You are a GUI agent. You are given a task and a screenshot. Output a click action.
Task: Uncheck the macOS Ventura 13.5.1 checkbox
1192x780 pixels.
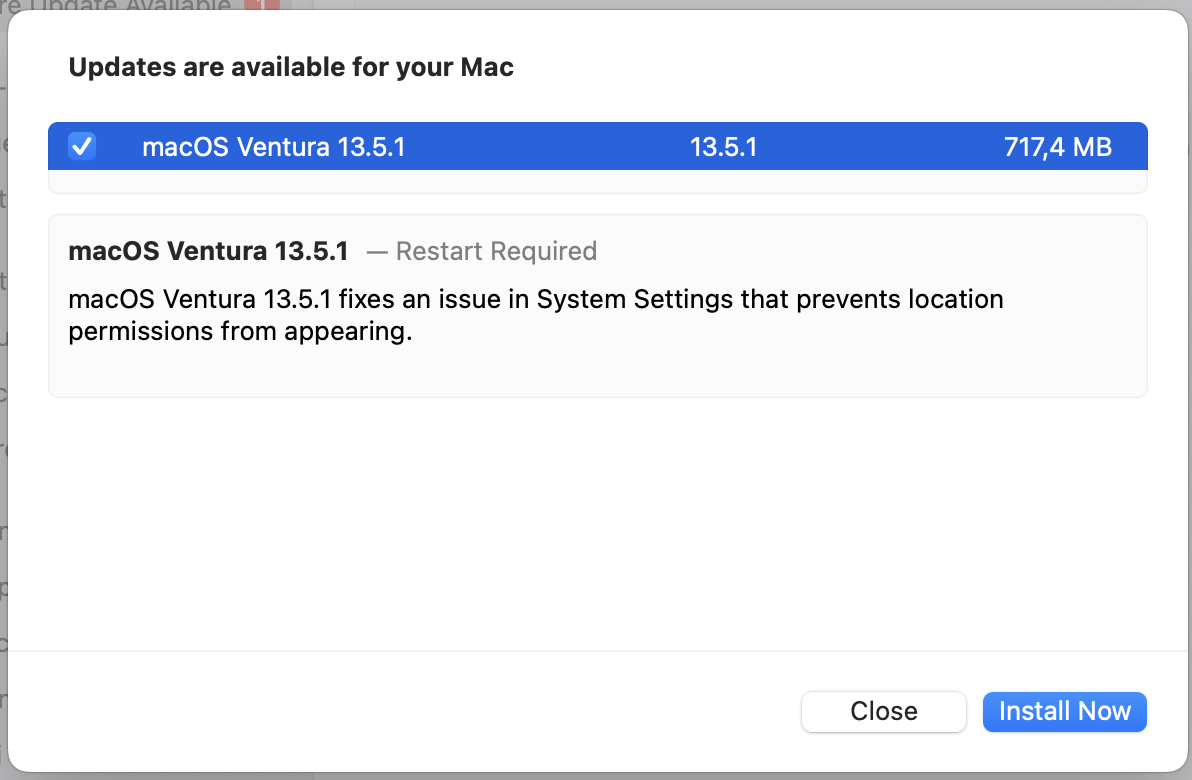pos(81,147)
